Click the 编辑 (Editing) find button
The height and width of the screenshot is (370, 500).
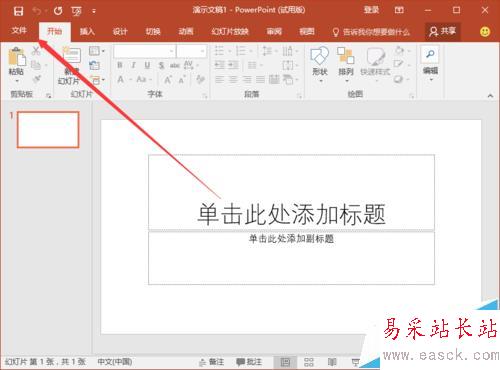click(x=430, y=63)
